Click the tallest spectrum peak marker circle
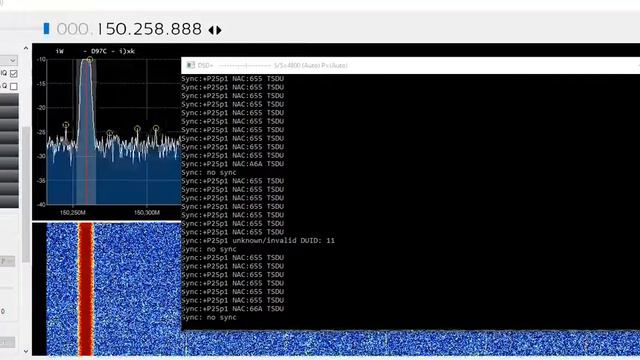 (x=89, y=60)
